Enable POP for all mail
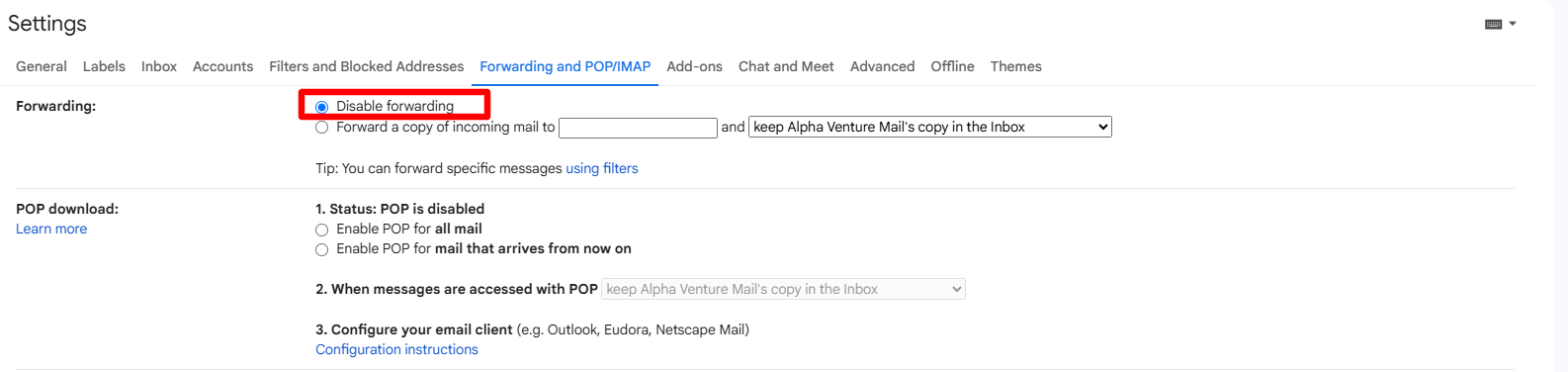This screenshot has width=1568, height=372. pos(321,230)
